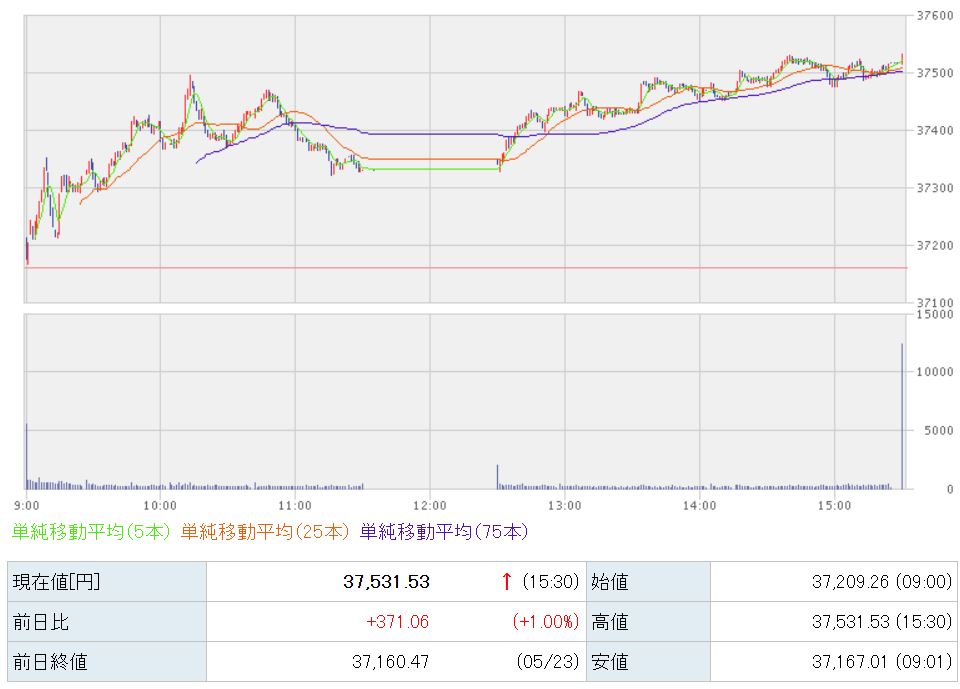The image size is (960, 689).
Task: Click the current price value 37,531.53
Action: [x=386, y=581]
